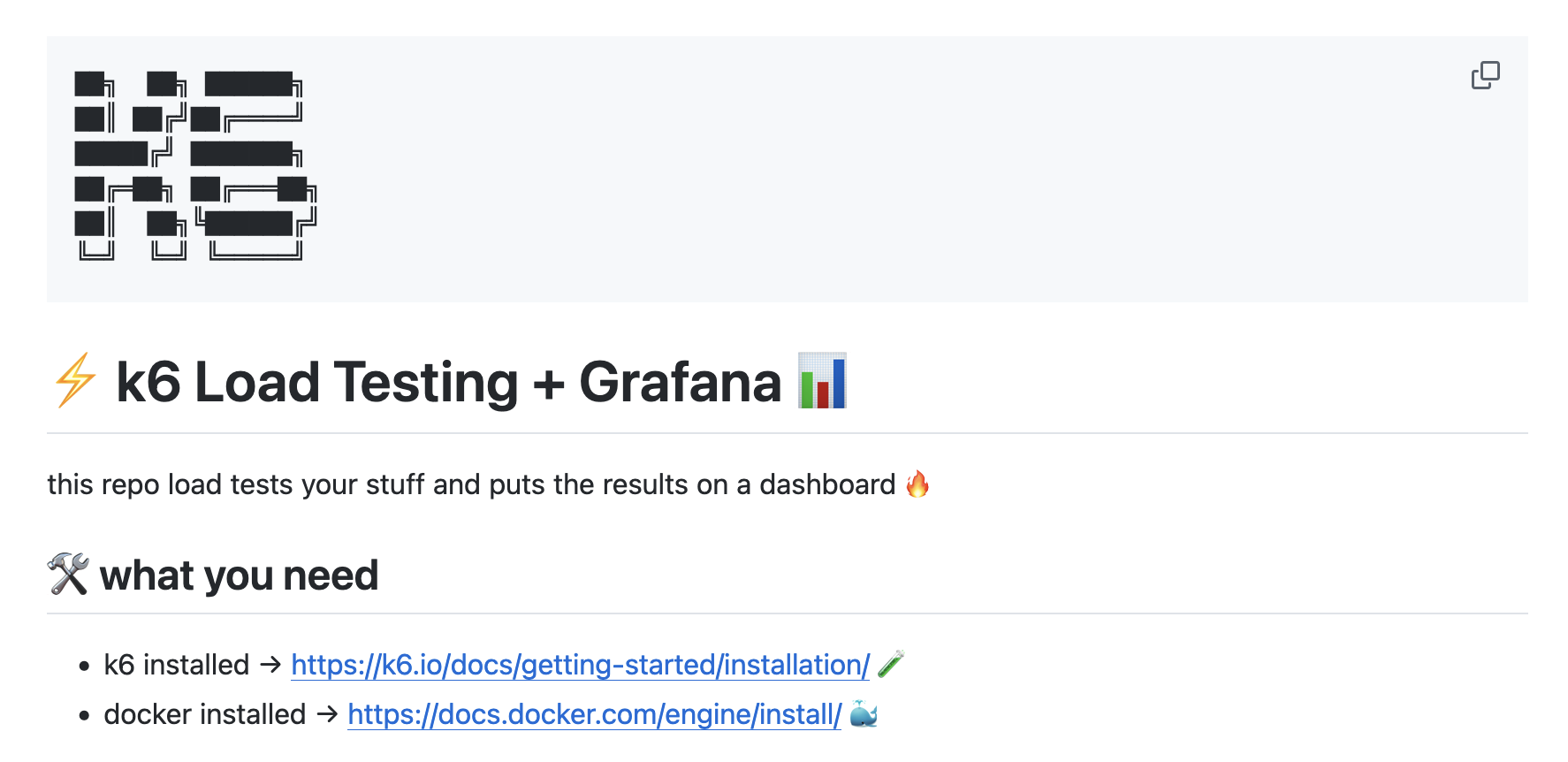
Task: Click the 'k6 Load Testing + Grafana' heading
Action: (449, 382)
